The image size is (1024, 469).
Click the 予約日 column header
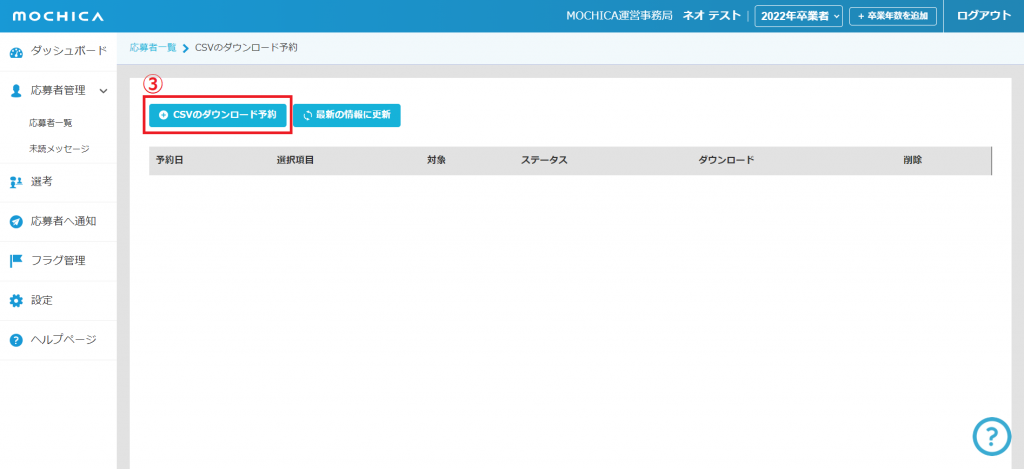pyautogui.click(x=170, y=160)
